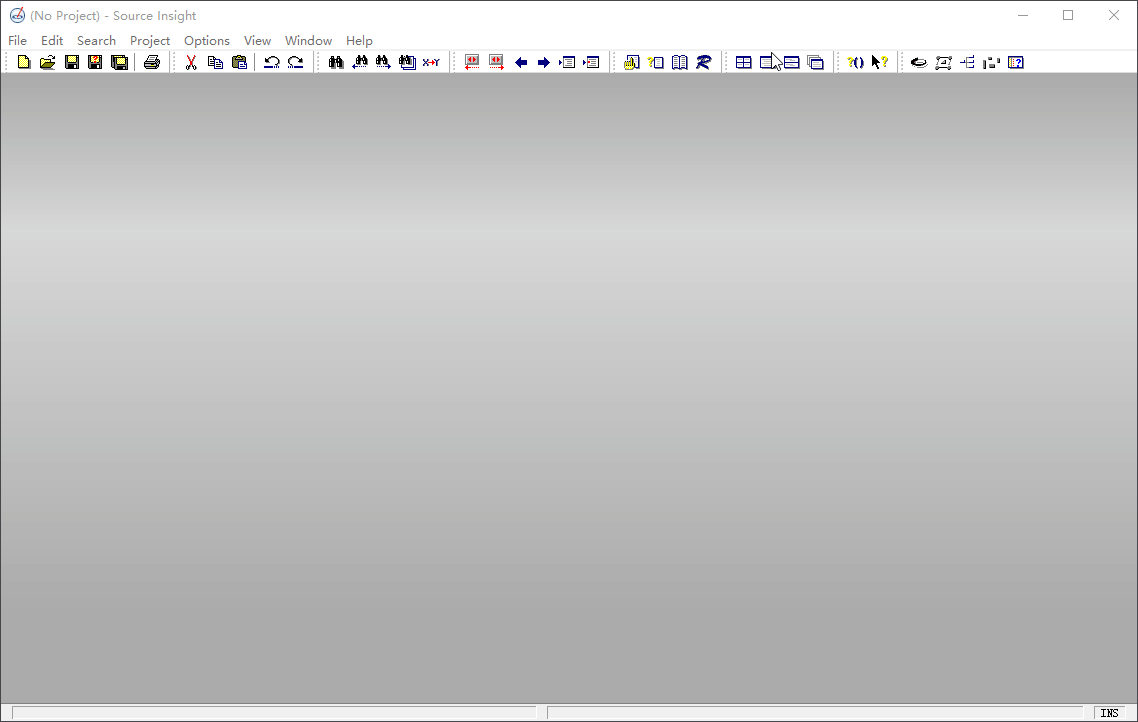Click the Save floppy disk icon
The width and height of the screenshot is (1138, 722).
point(72,62)
